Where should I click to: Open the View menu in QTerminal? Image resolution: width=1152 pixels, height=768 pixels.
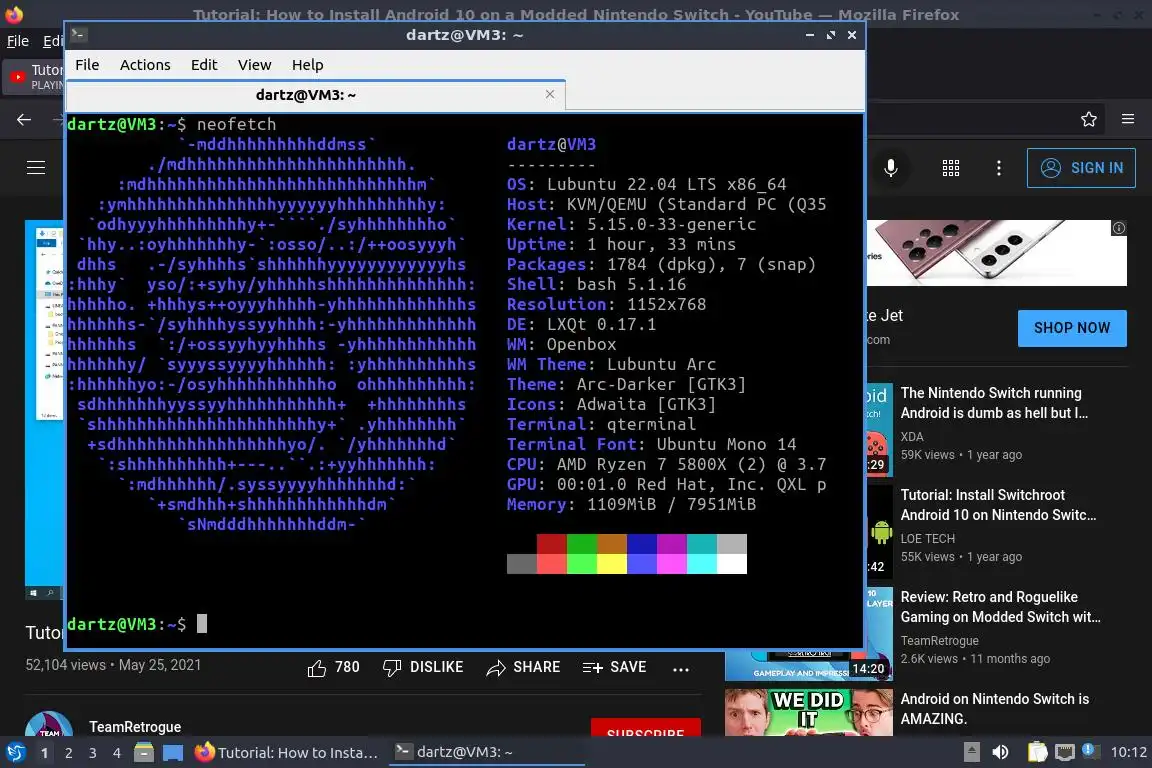click(x=254, y=65)
